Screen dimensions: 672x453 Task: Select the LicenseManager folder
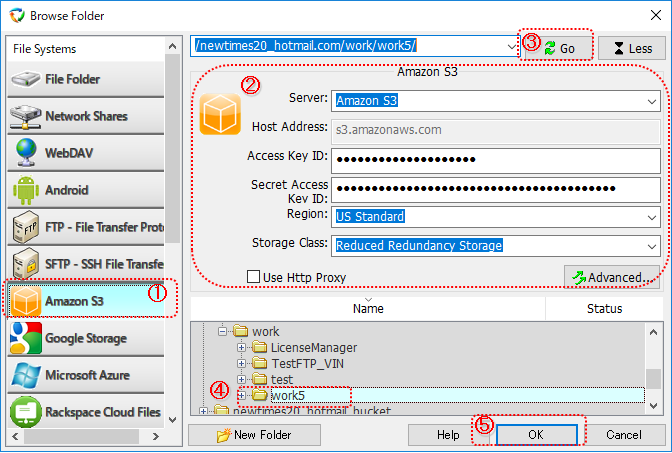pyautogui.click(x=314, y=348)
